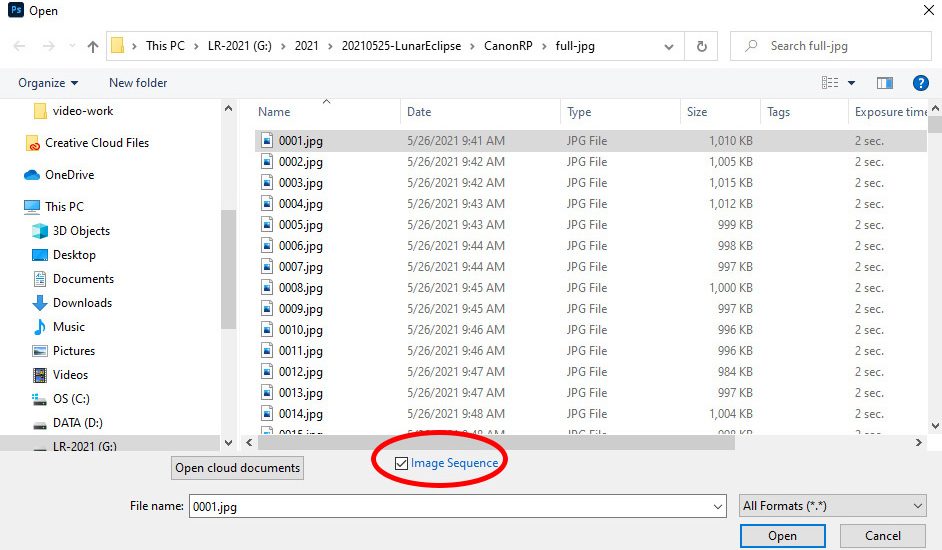Select file 0006.jpg
The width and height of the screenshot is (942, 550).
[590, 246]
